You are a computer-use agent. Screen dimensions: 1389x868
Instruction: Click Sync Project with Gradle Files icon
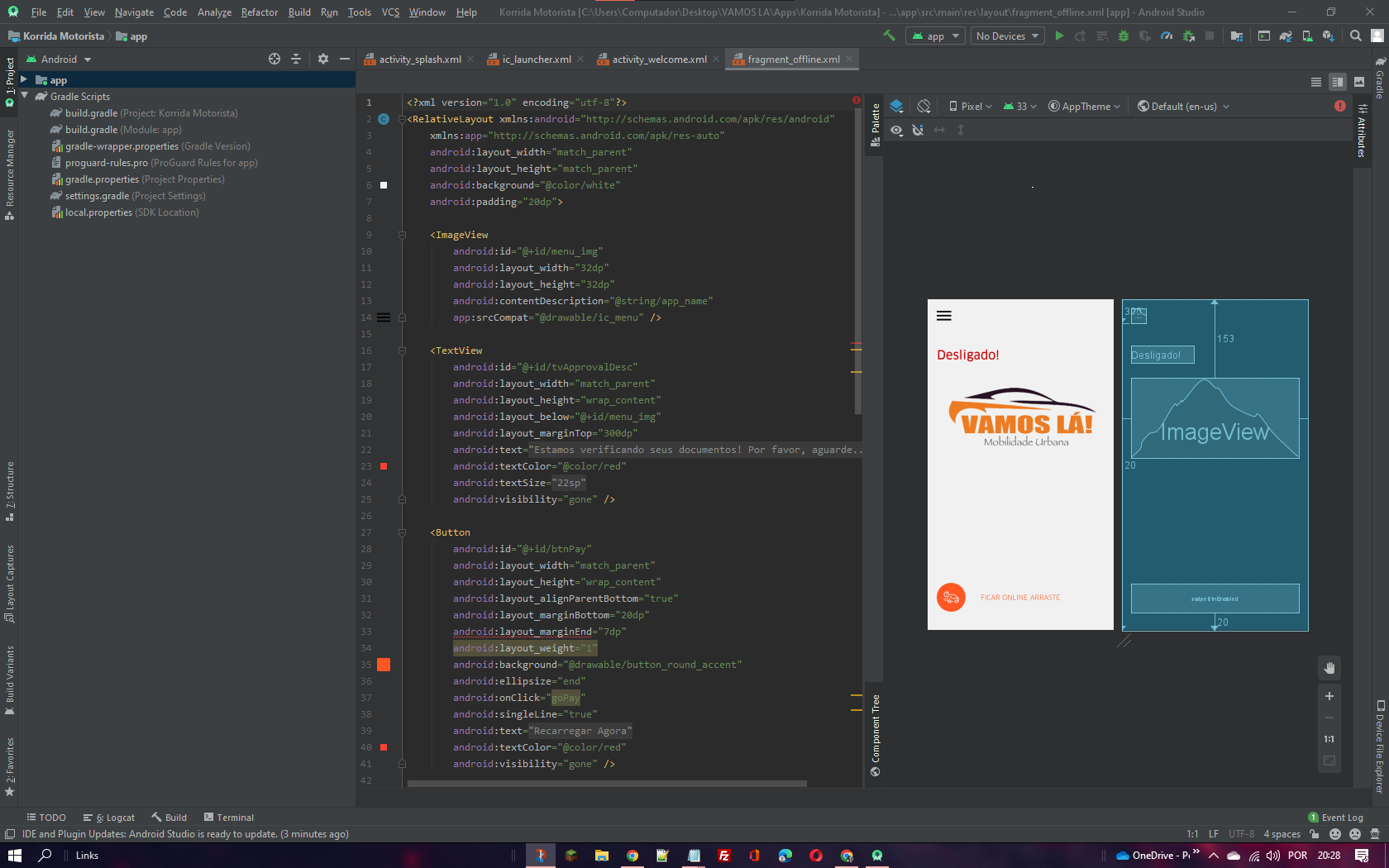(1286, 36)
